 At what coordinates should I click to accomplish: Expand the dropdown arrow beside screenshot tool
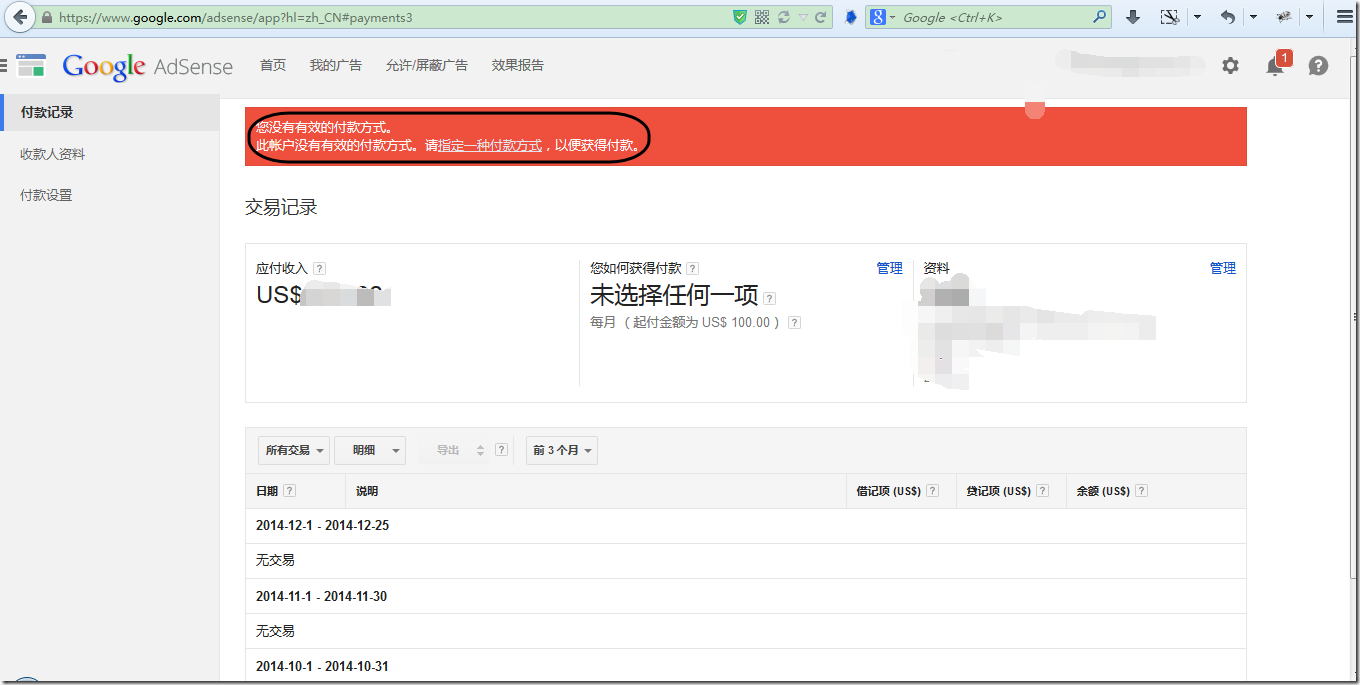click(x=1198, y=17)
